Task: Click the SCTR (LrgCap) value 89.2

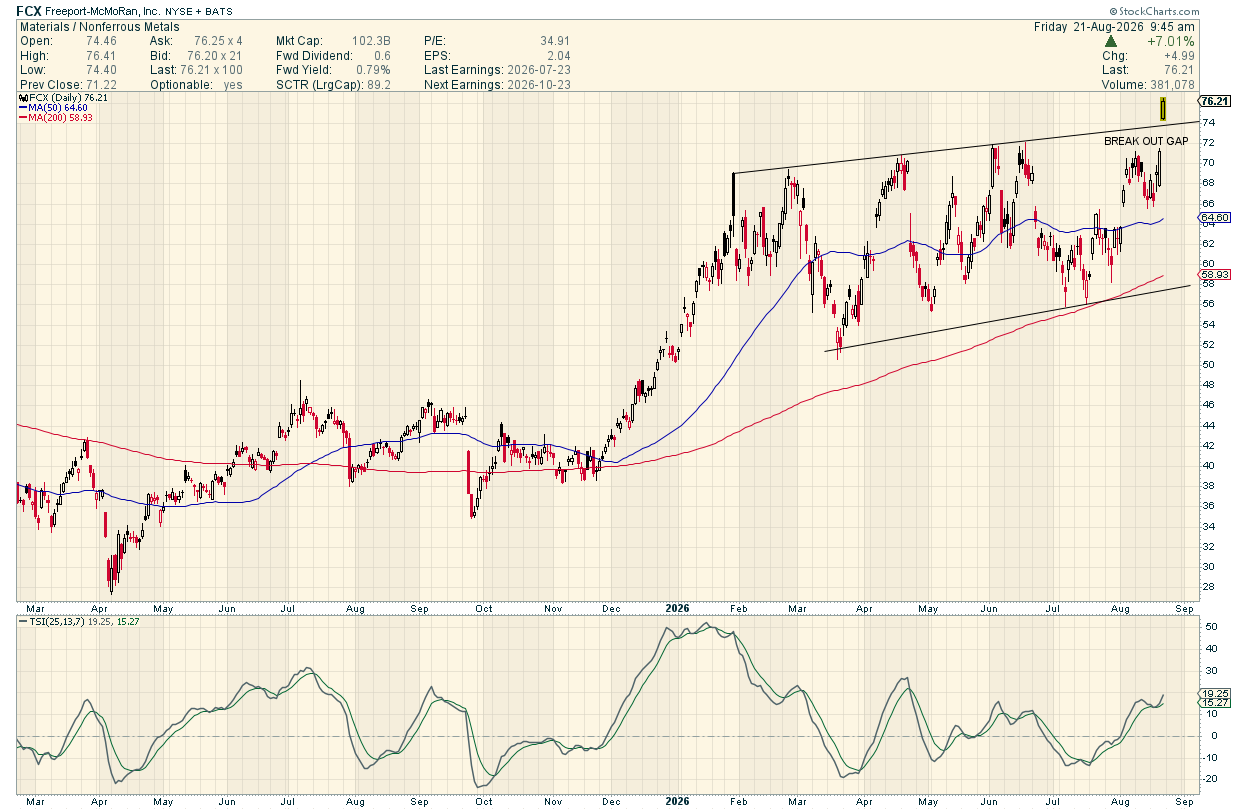Action: coord(379,85)
